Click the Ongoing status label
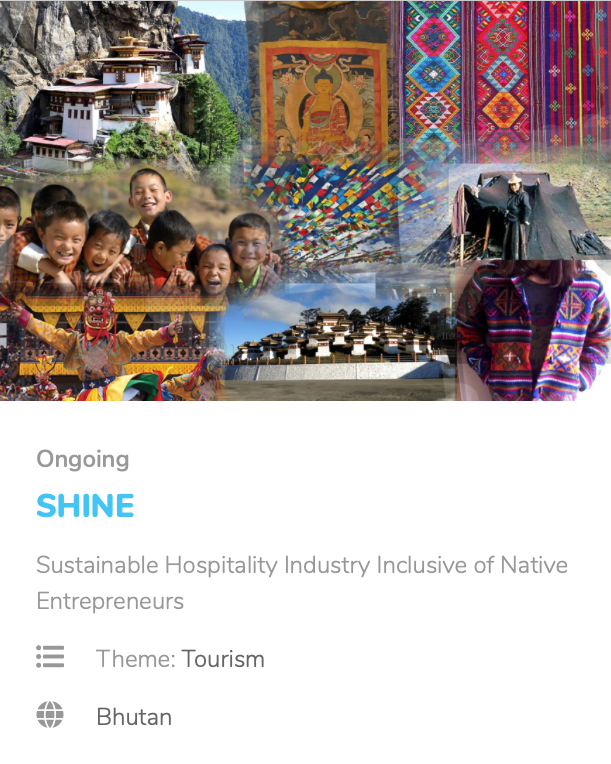 pyautogui.click(x=83, y=459)
